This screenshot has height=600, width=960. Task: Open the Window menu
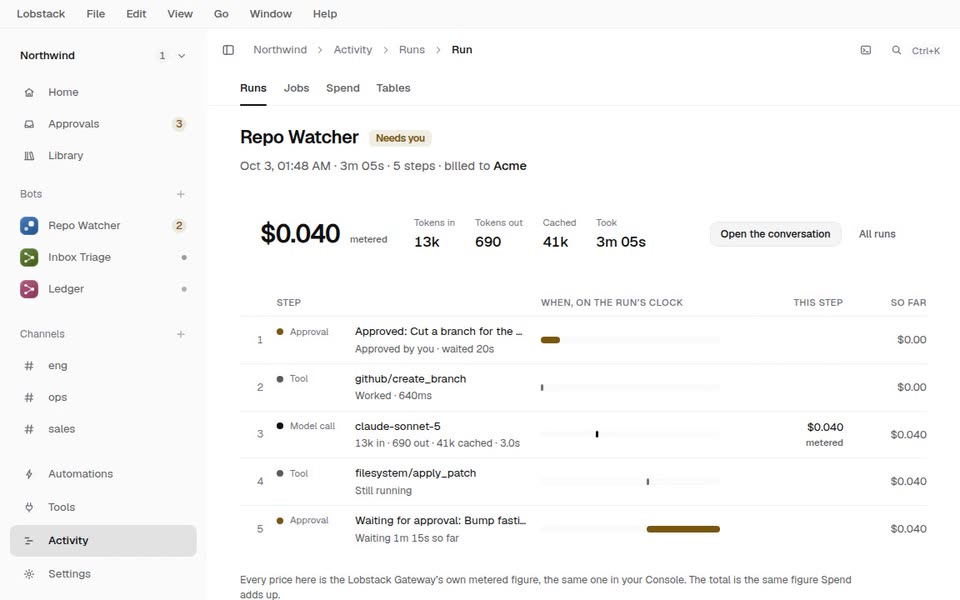271,13
